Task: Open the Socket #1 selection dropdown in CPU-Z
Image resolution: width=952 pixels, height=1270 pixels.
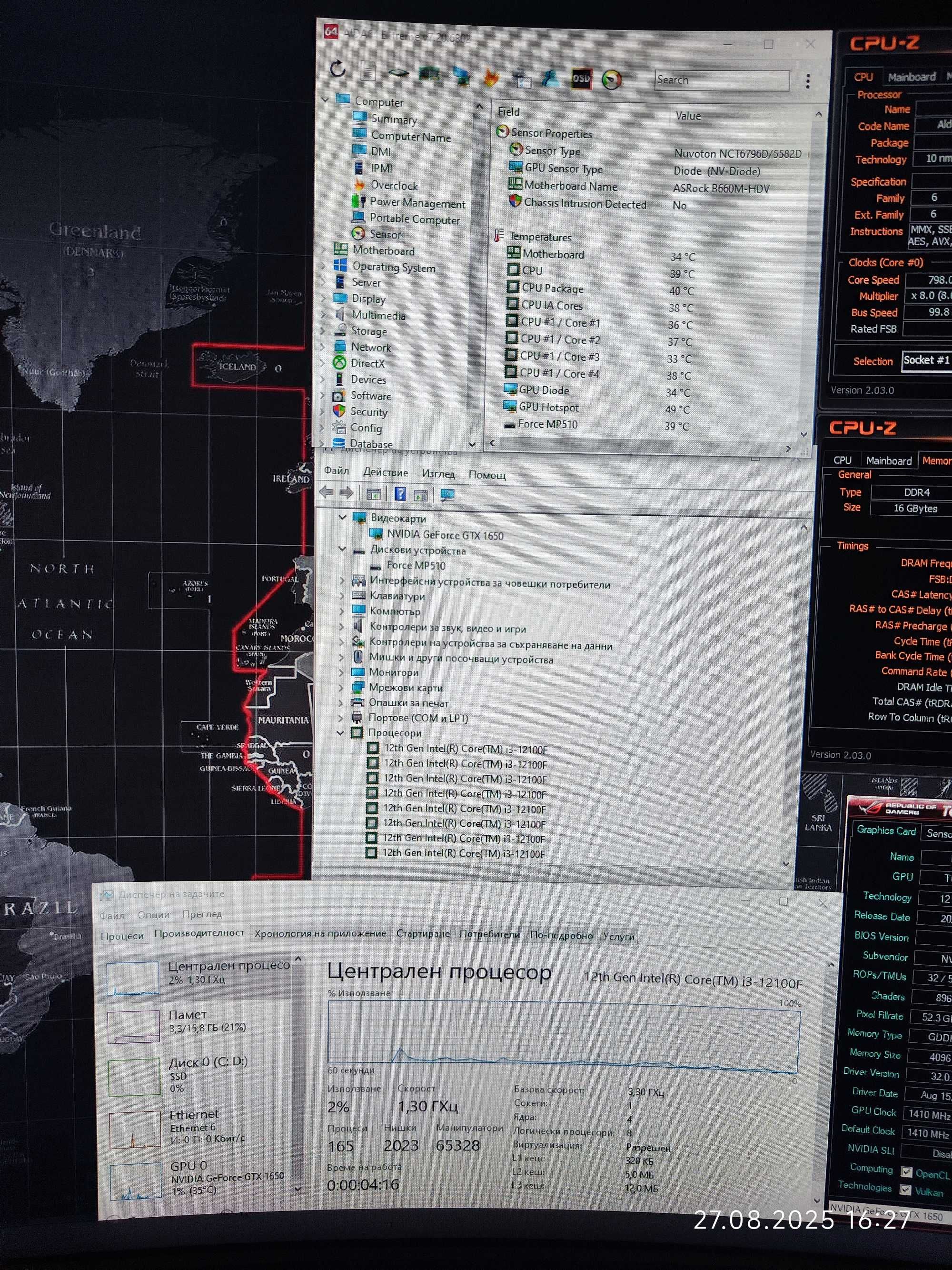Action: coord(926,360)
